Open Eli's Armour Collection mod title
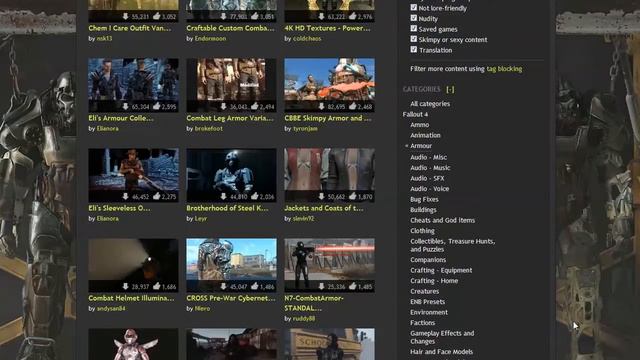The height and width of the screenshot is (360, 640). point(121,118)
